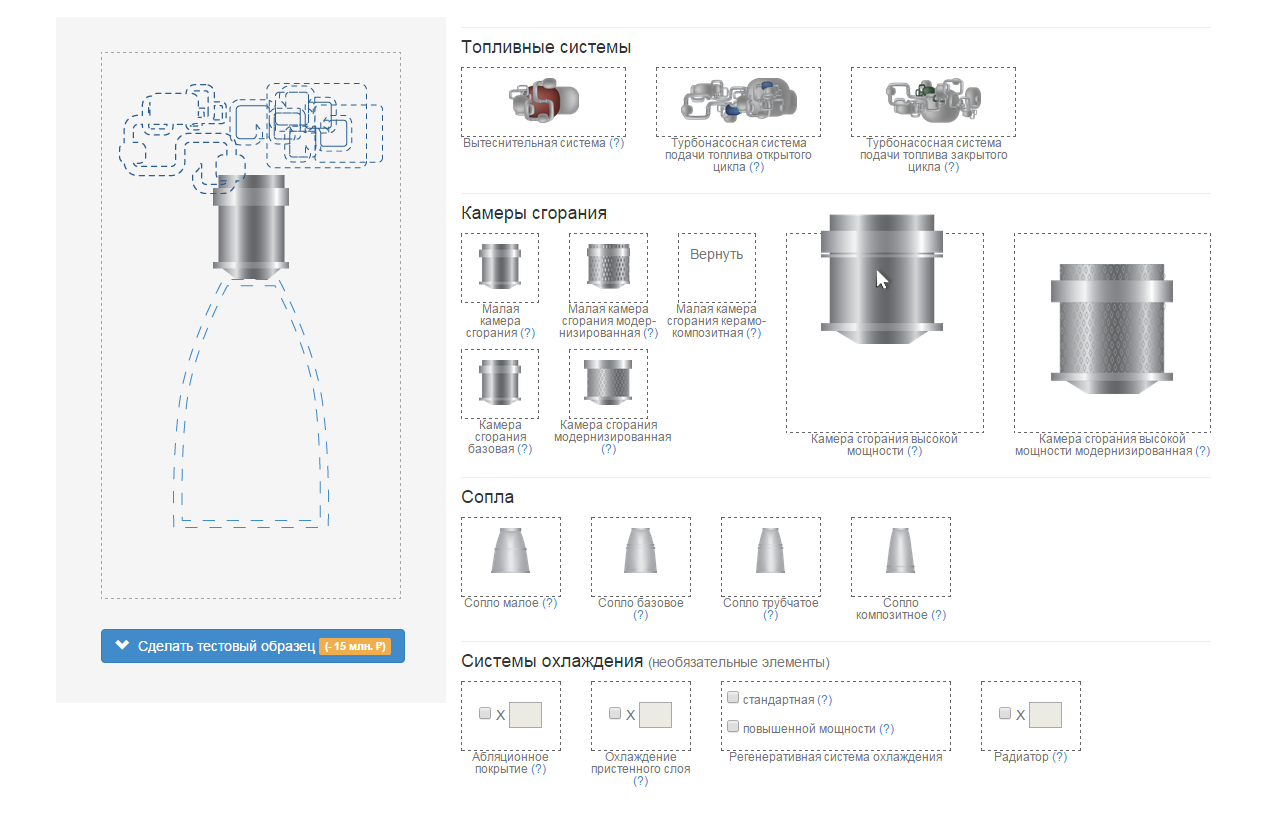Select the Сопло трубчатое nozzle image
1272x824 pixels.
click(770, 551)
